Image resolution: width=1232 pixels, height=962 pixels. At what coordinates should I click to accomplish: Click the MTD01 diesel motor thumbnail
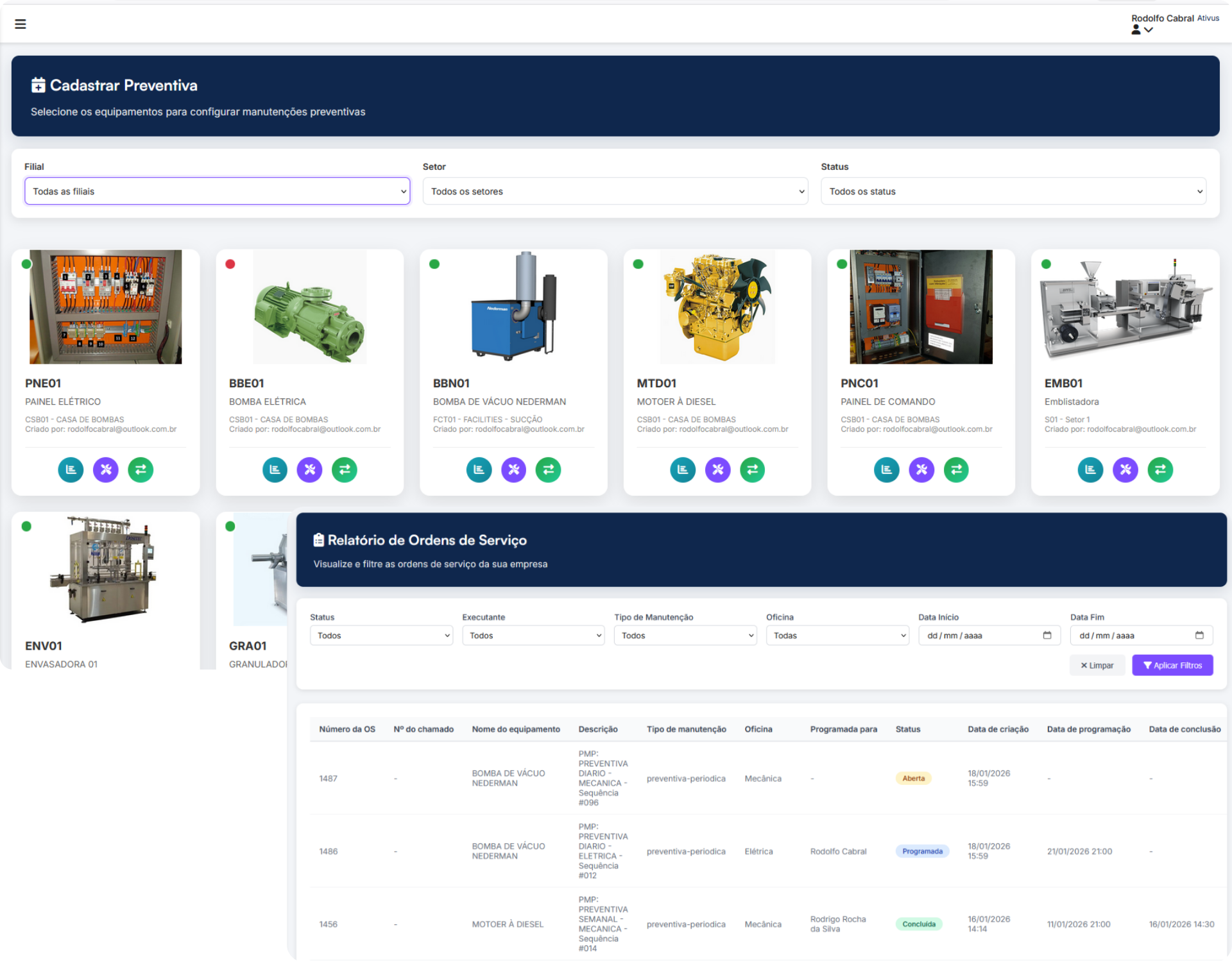[717, 307]
